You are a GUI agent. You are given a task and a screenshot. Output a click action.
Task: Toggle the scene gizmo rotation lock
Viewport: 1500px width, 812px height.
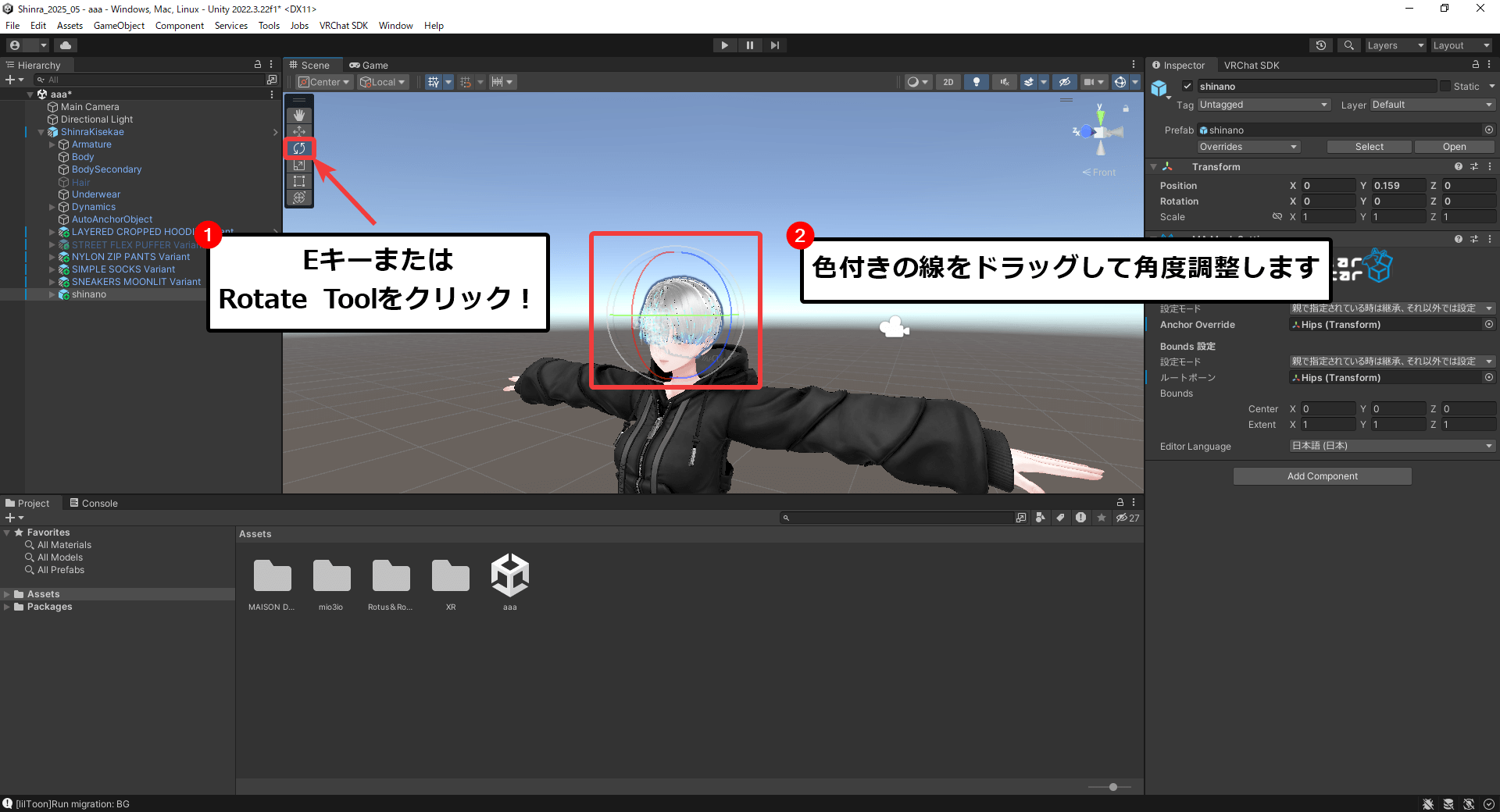pyautogui.click(x=1126, y=109)
